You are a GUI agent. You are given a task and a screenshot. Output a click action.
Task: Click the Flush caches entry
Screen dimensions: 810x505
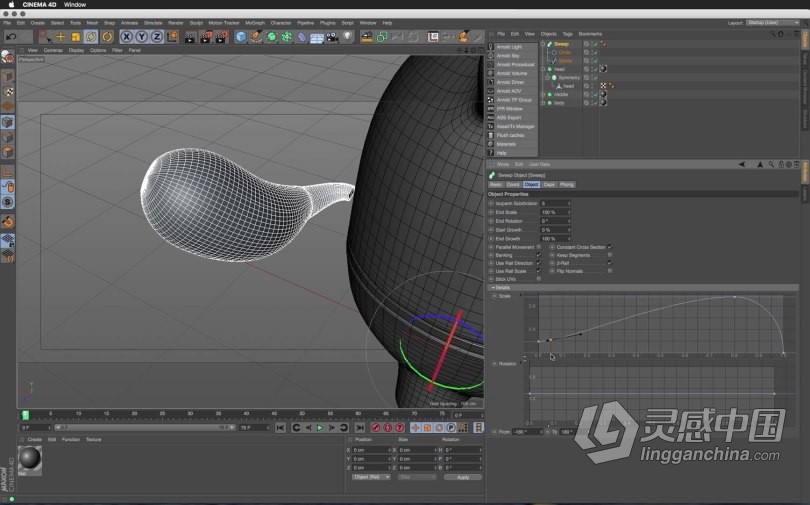pyautogui.click(x=510, y=135)
